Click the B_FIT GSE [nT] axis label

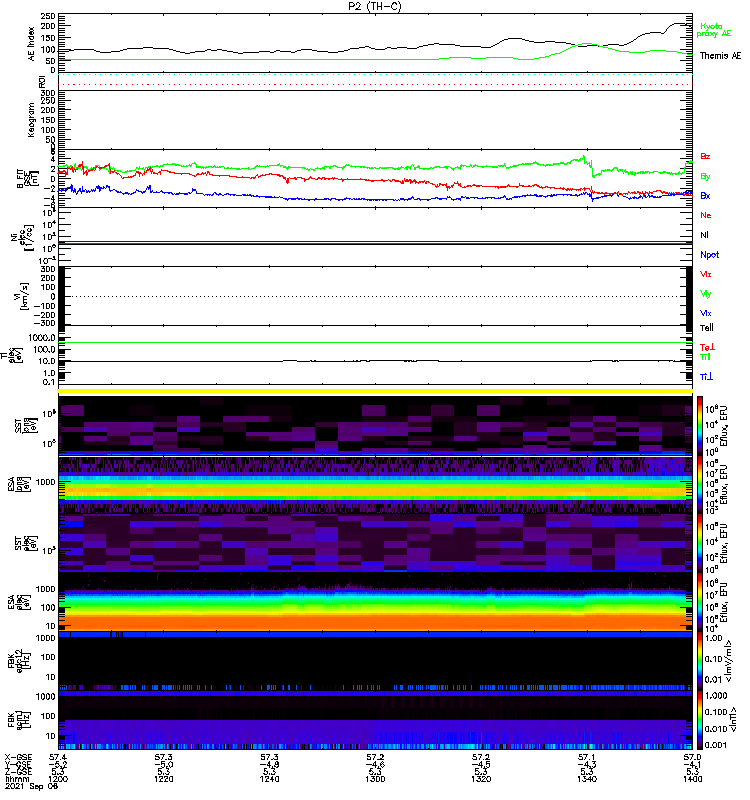28,179
